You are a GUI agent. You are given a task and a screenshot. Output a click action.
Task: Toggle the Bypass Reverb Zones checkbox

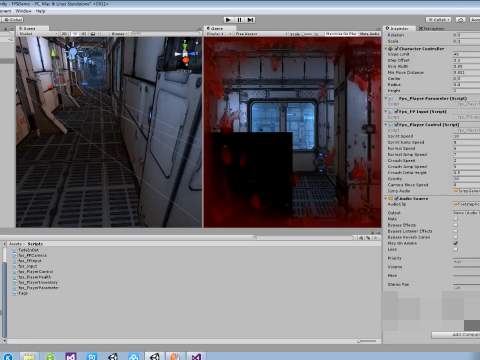coord(456,237)
